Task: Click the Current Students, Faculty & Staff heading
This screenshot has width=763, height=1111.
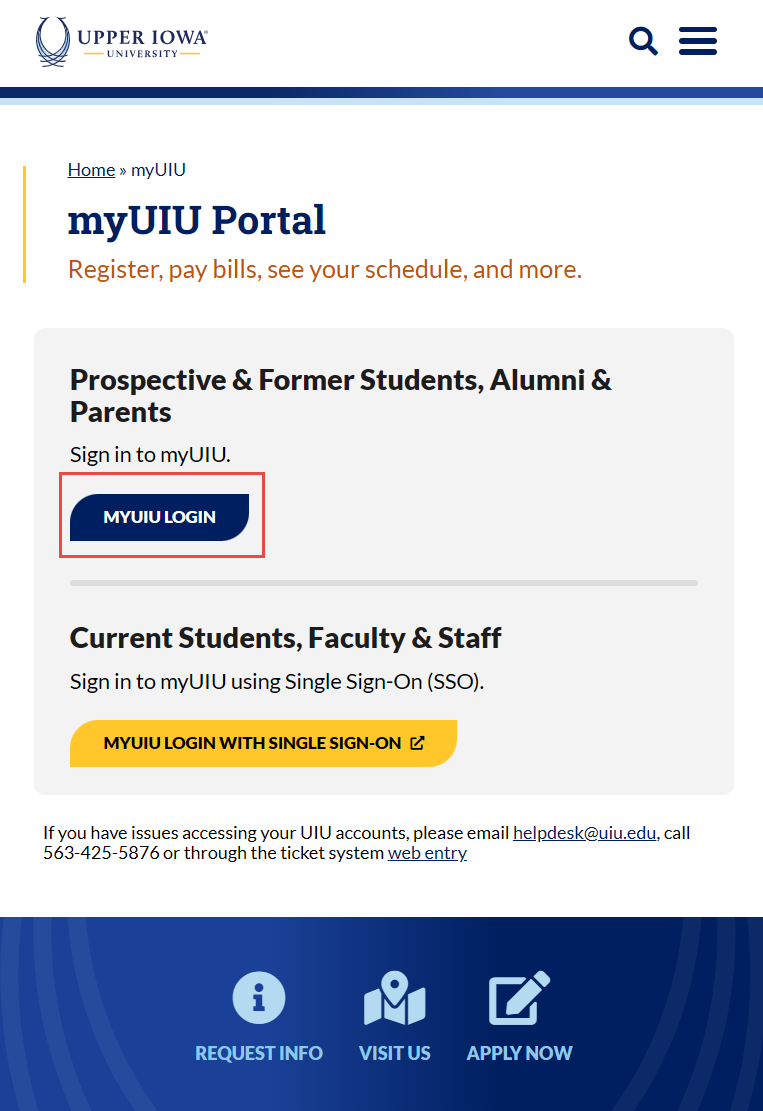Action: coord(286,638)
